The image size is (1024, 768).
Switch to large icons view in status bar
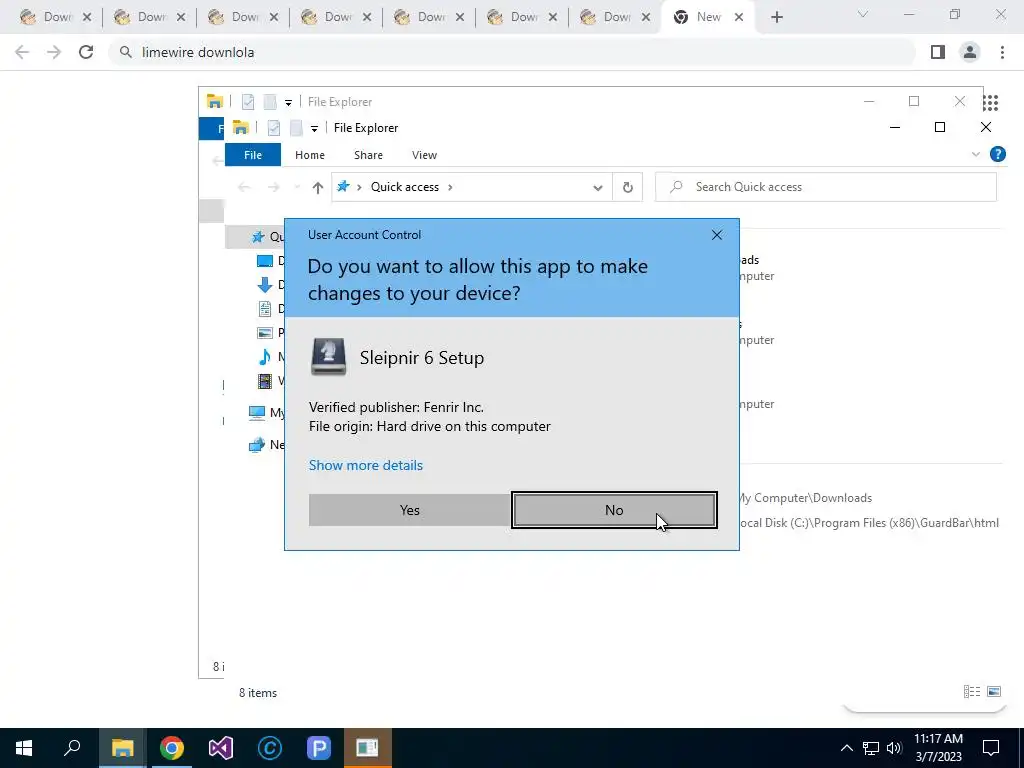(x=994, y=692)
